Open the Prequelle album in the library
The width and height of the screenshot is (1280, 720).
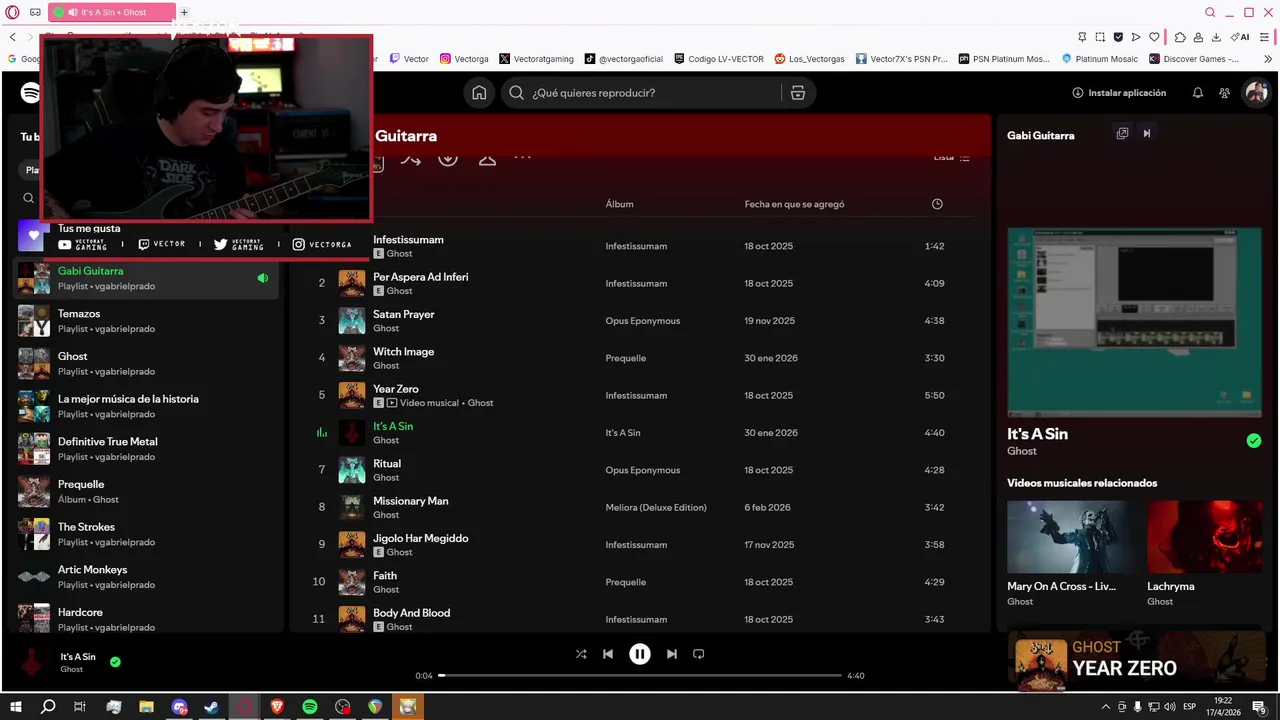(147, 492)
